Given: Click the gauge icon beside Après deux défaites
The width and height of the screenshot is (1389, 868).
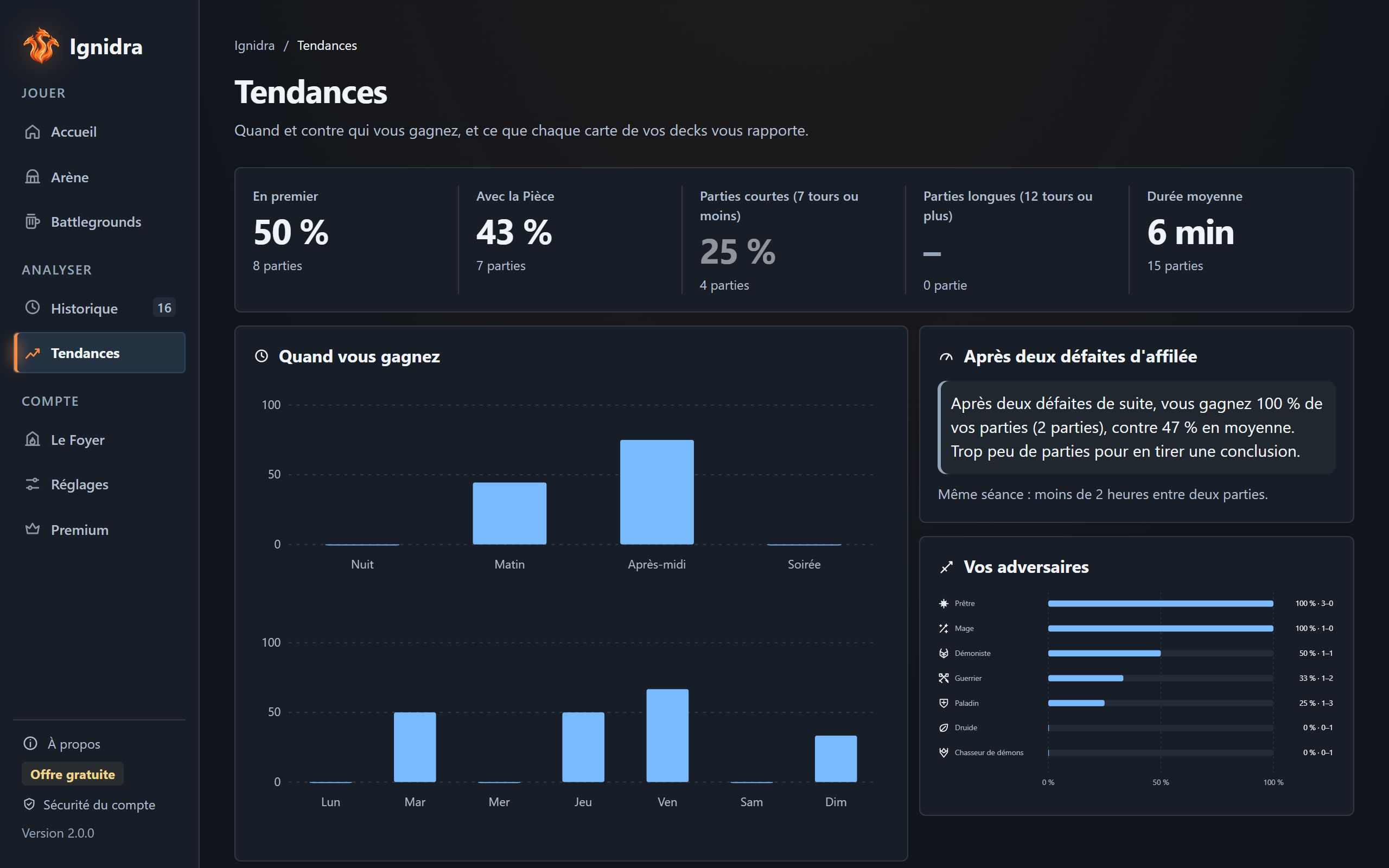Looking at the screenshot, I should pyautogui.click(x=946, y=356).
